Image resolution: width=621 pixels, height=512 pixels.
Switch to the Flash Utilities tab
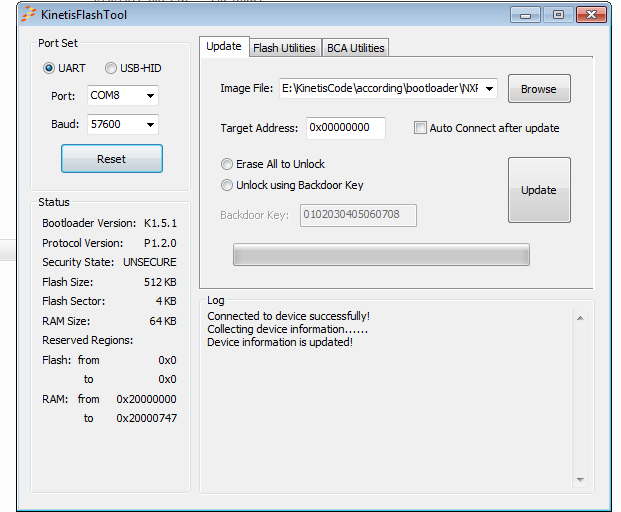(x=284, y=48)
